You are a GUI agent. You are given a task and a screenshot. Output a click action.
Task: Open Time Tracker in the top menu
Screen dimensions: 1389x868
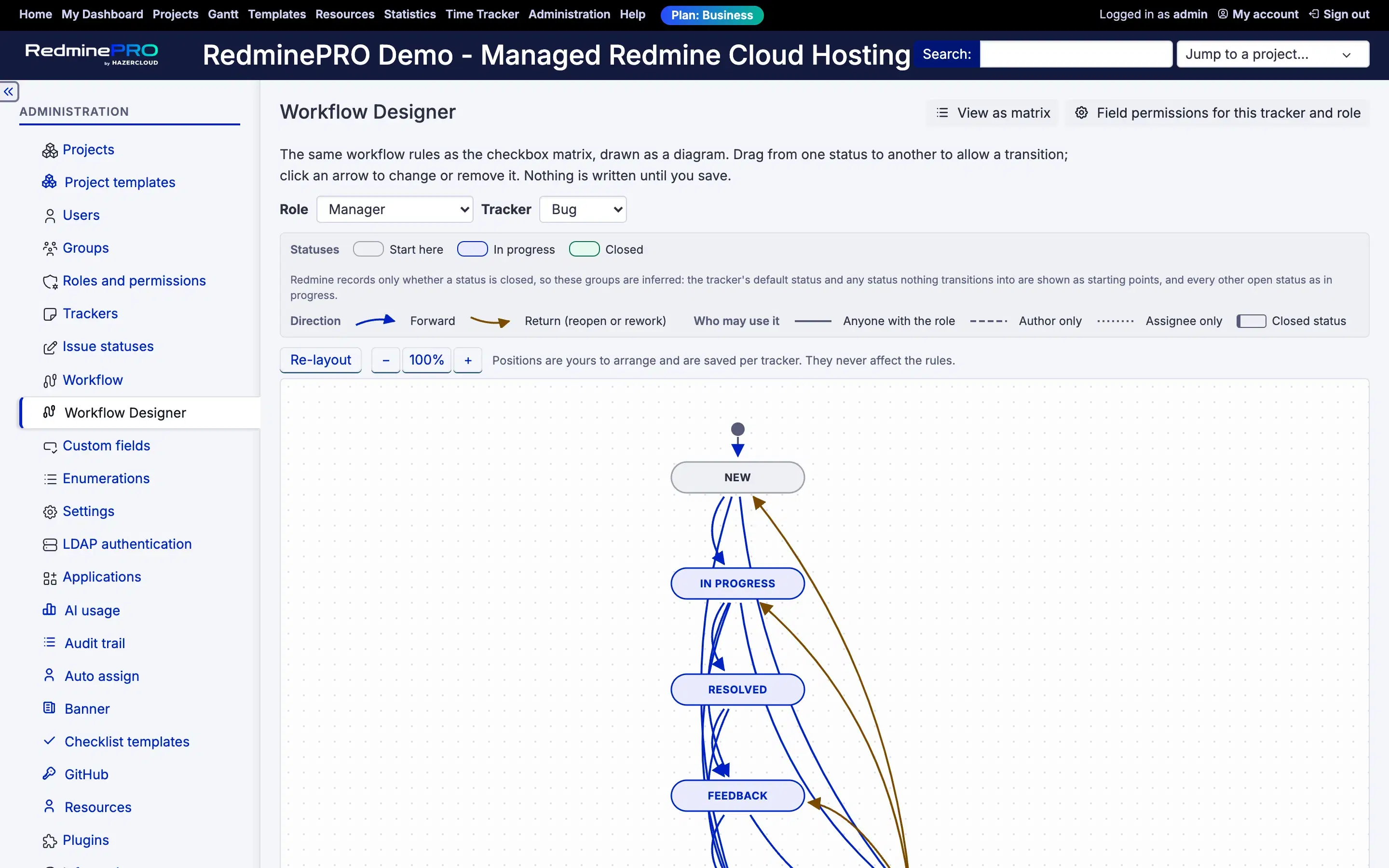tap(482, 14)
